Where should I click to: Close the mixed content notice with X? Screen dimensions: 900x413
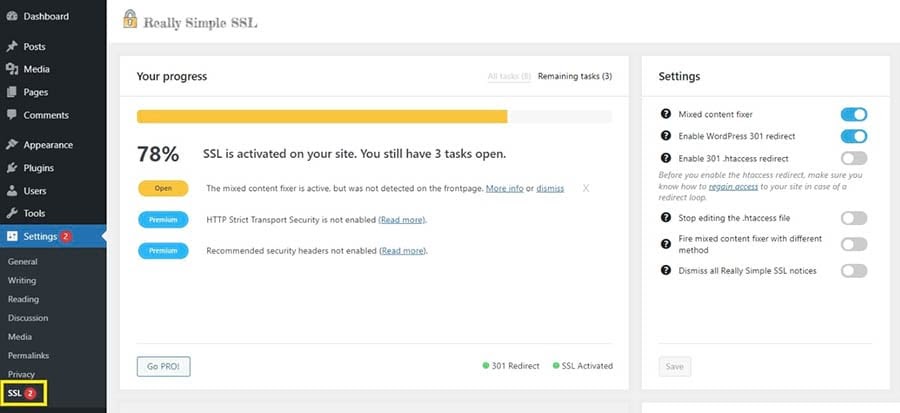tap(586, 188)
